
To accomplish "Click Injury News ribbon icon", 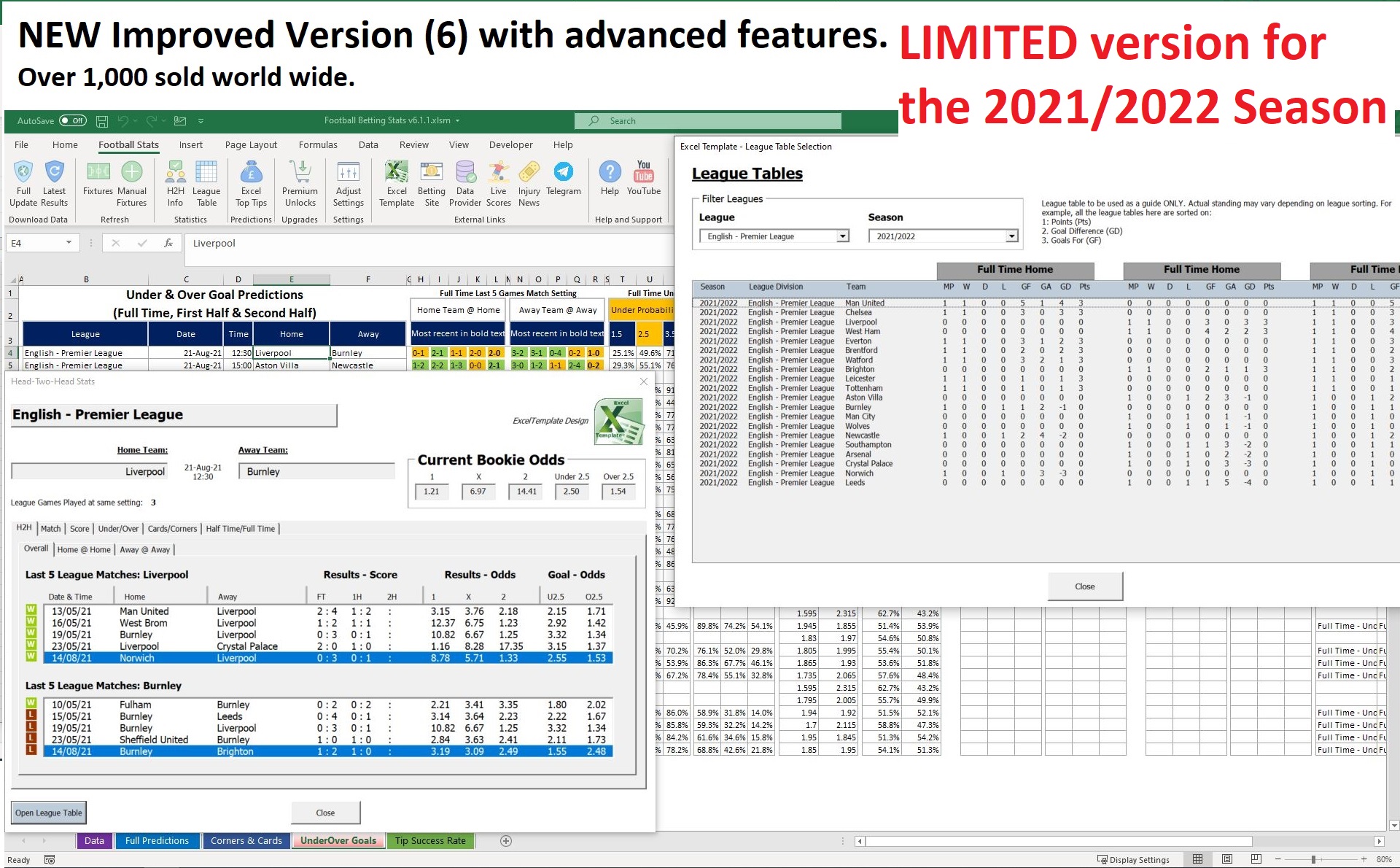I will 529,173.
